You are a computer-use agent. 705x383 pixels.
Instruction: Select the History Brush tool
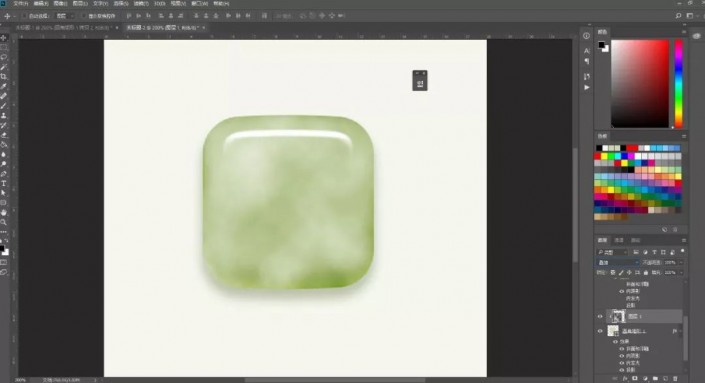pos(4,125)
